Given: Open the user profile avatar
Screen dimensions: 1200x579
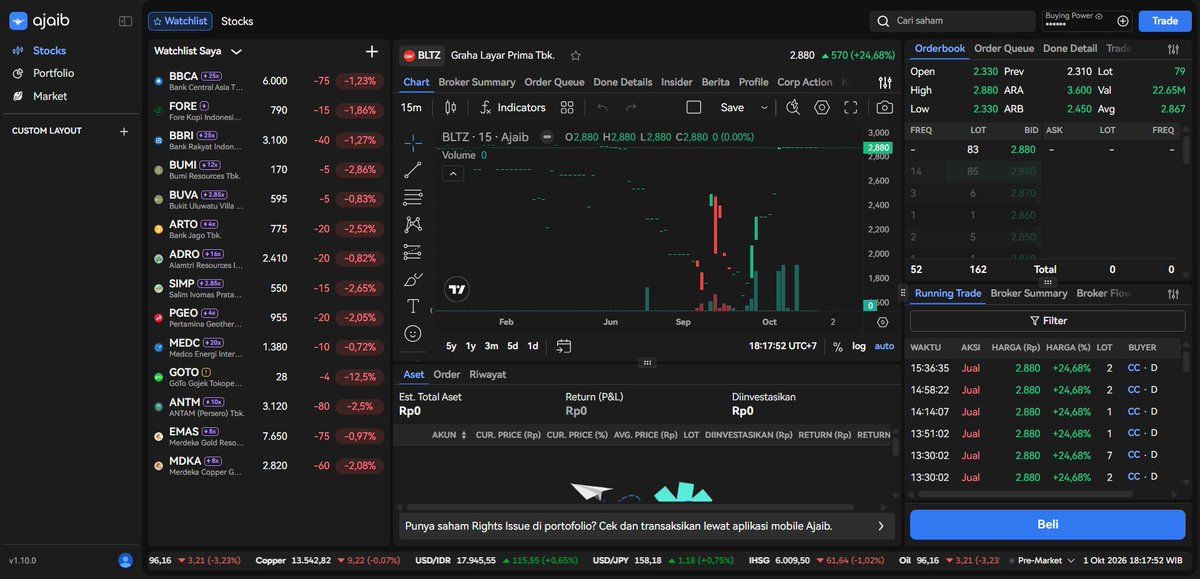Looking at the screenshot, I should [x=125, y=561].
